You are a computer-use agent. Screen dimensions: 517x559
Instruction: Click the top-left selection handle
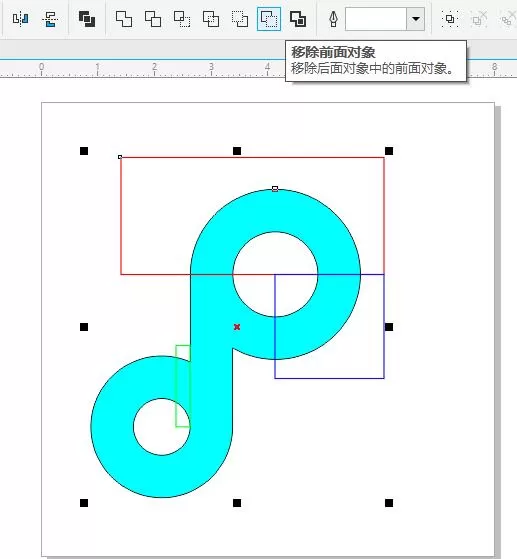coord(84,151)
